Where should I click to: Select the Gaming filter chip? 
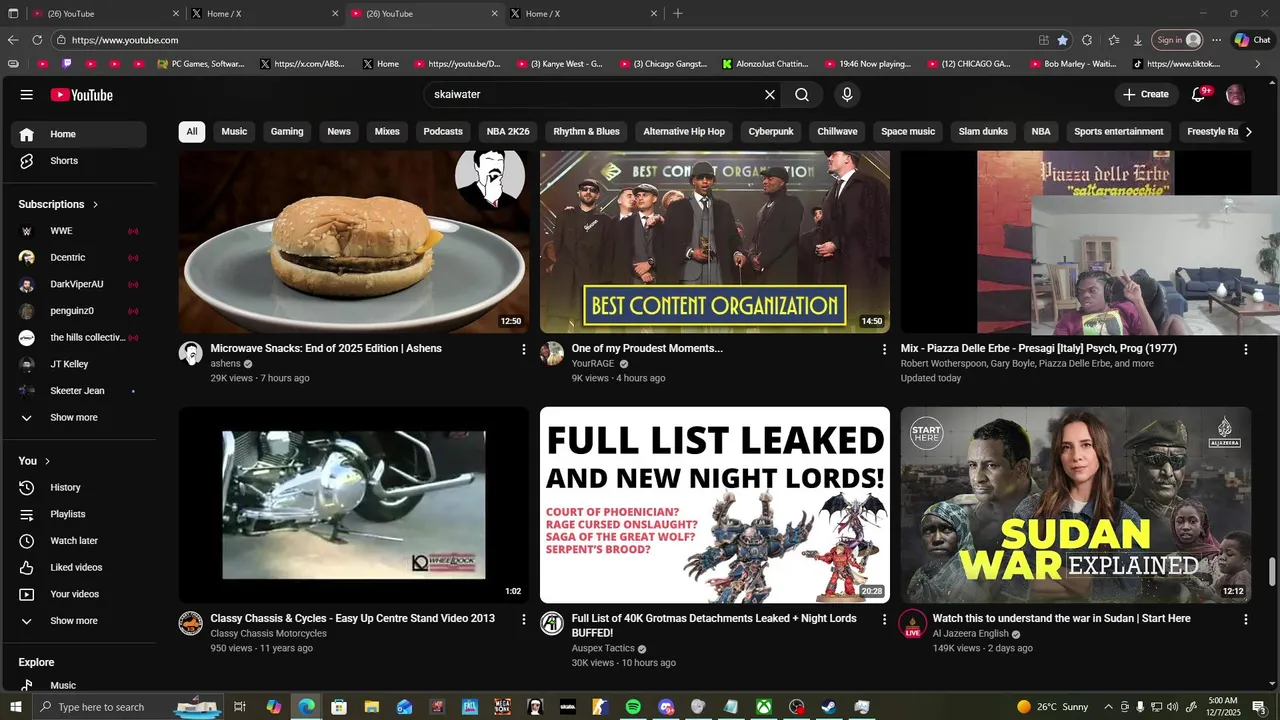(x=287, y=132)
